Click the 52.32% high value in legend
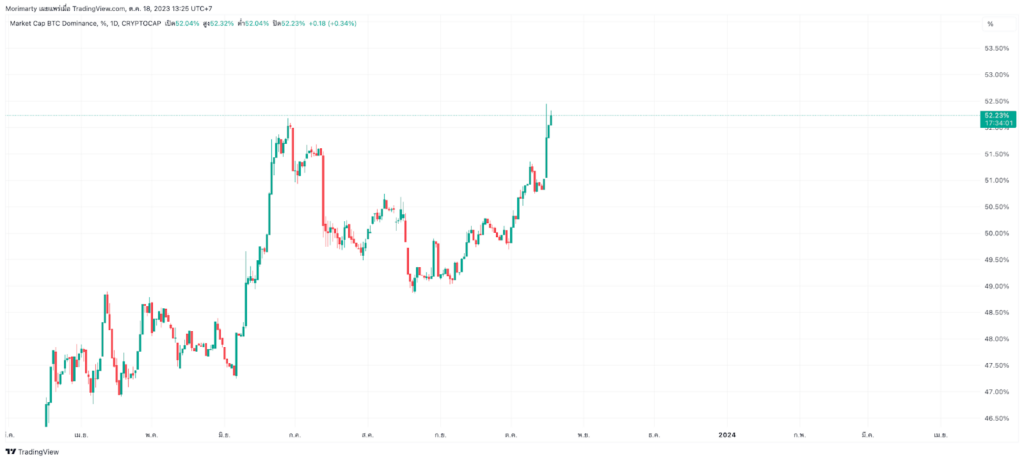 [x=220, y=23]
